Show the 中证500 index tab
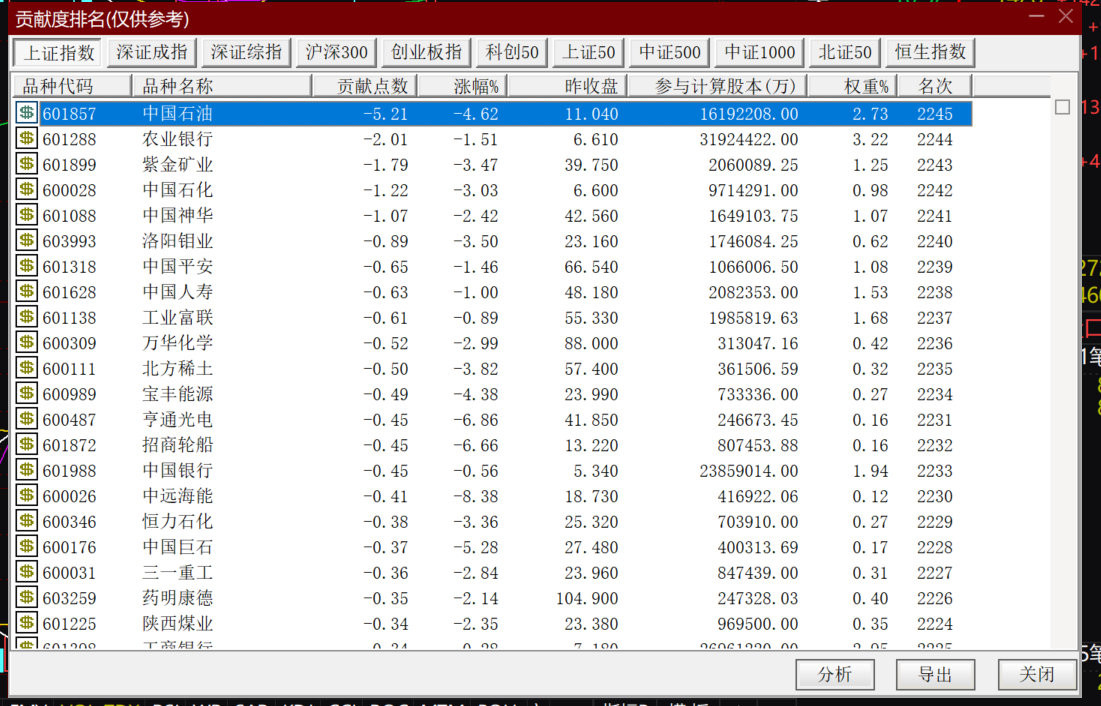Screen dimensions: 1101x706 [x=670, y=53]
